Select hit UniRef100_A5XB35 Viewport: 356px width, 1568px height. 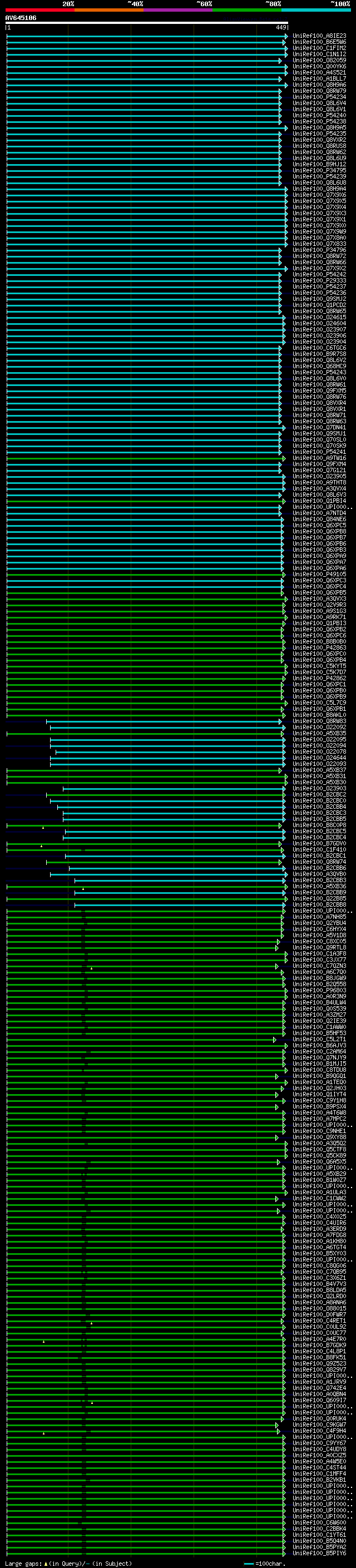[319, 734]
